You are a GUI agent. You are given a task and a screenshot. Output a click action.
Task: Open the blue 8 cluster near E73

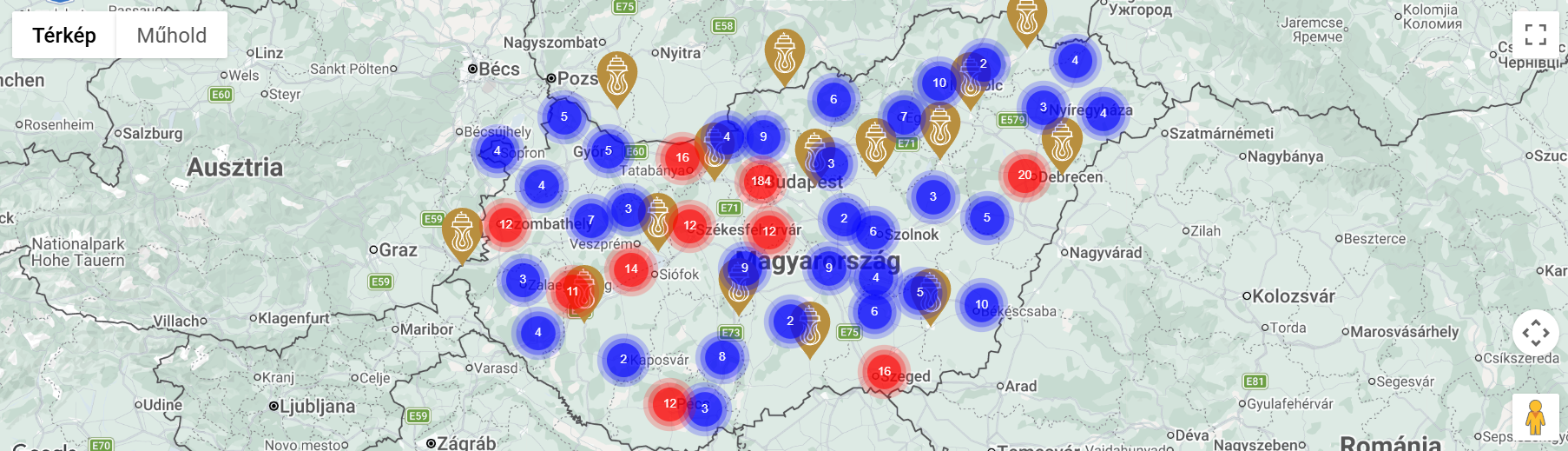click(721, 356)
